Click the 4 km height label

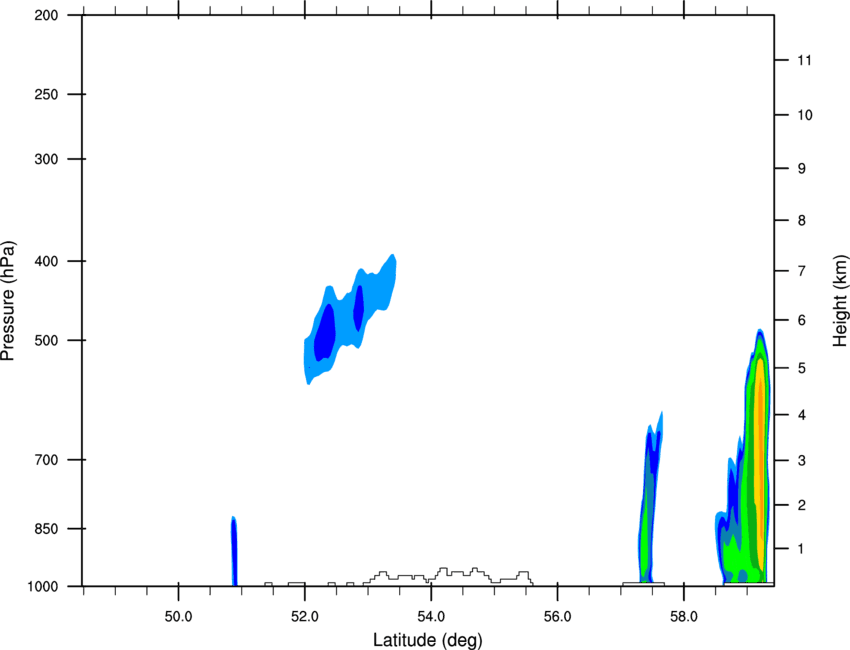[802, 415]
